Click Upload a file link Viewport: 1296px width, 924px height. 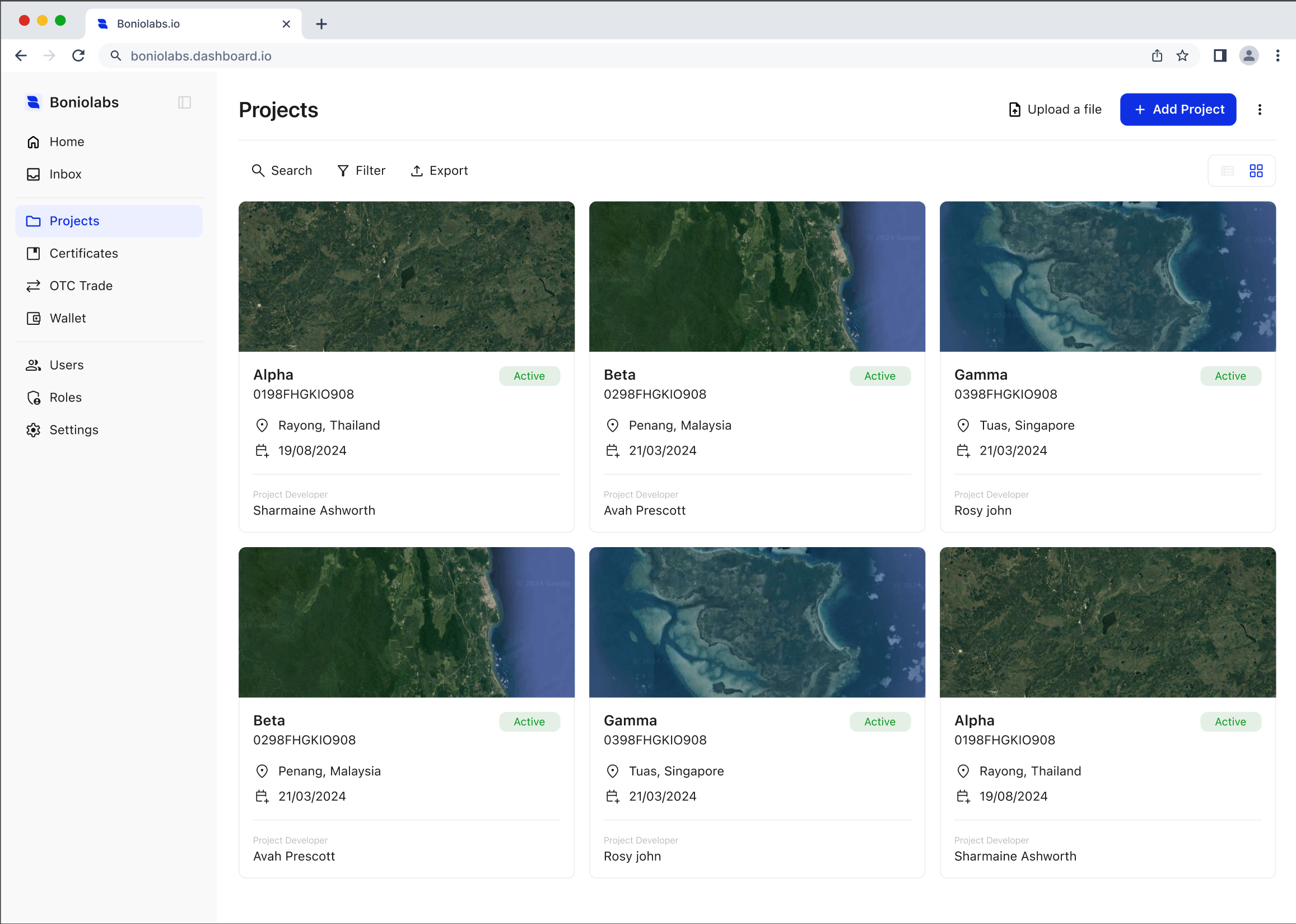click(1055, 109)
